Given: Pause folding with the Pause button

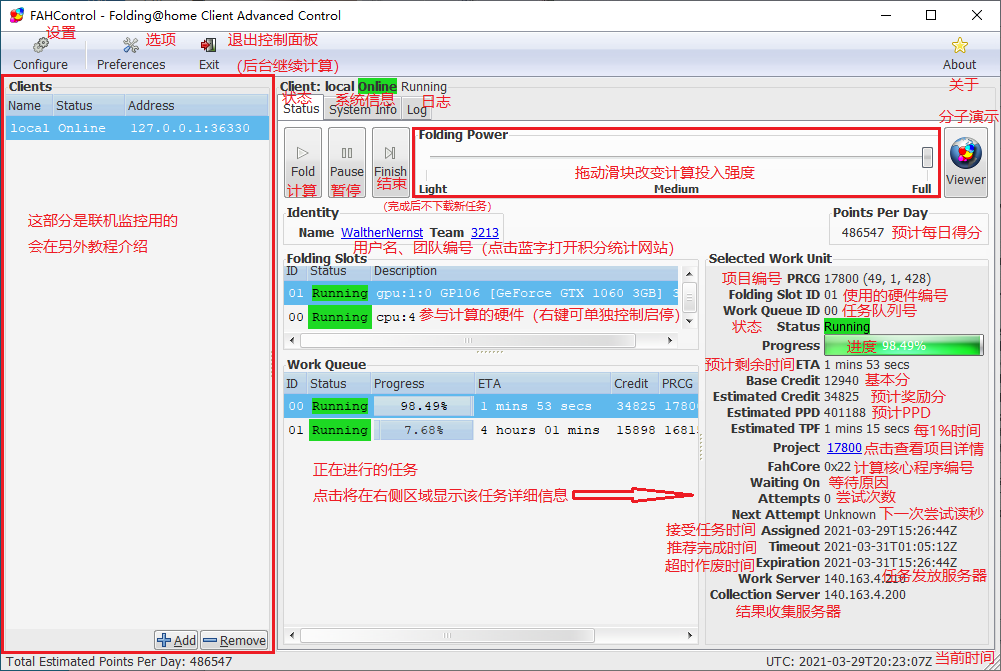Looking at the screenshot, I should pyautogui.click(x=347, y=162).
